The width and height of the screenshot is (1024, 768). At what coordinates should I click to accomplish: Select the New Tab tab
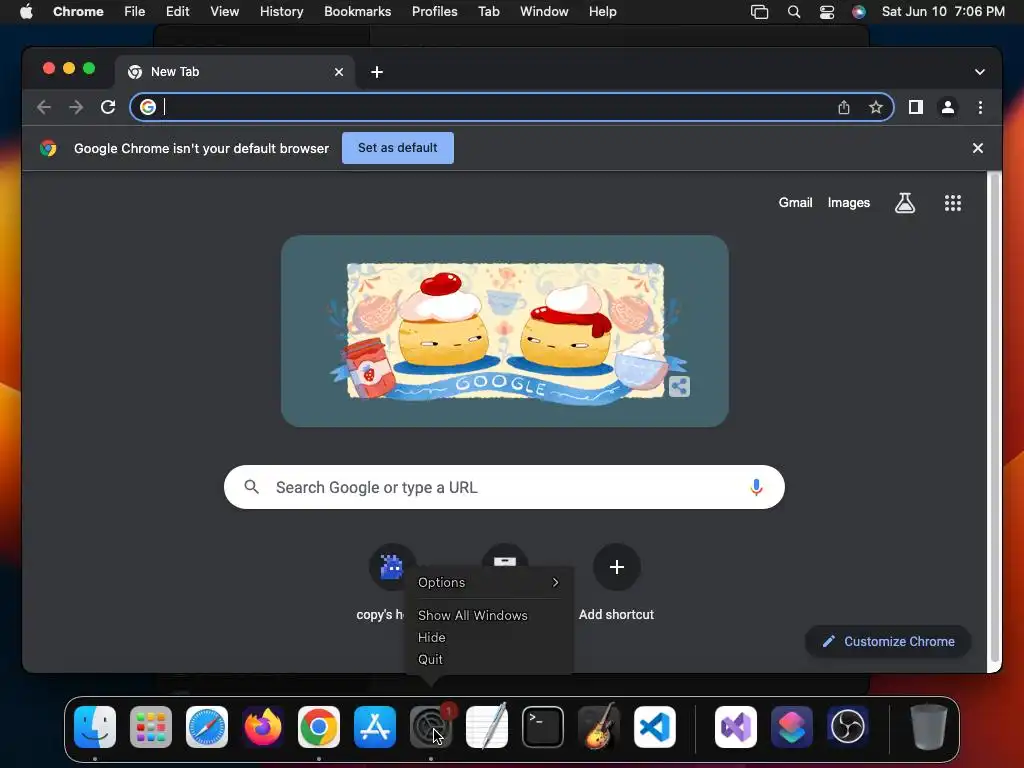point(235,72)
